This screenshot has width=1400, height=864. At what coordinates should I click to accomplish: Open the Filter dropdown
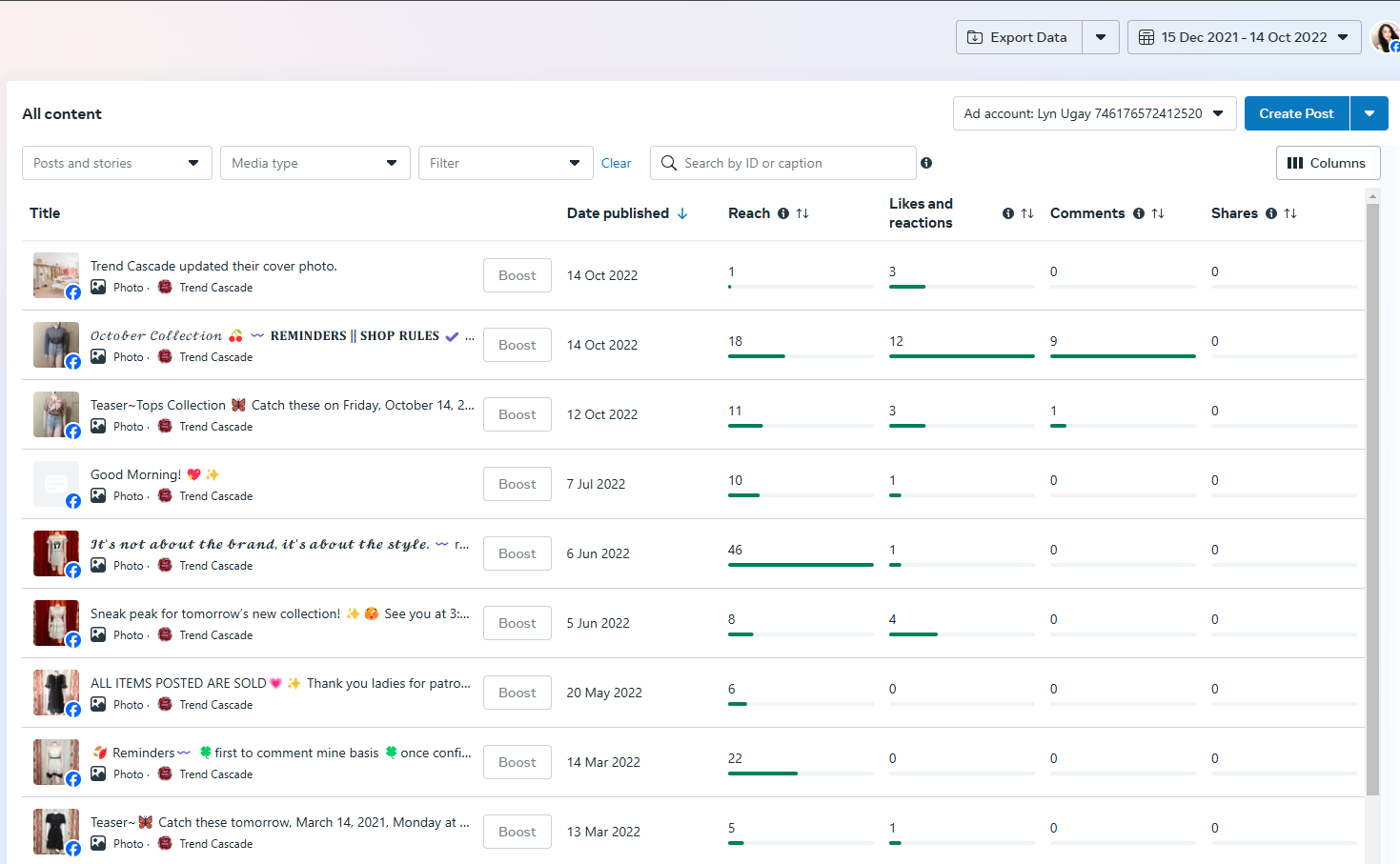pos(505,163)
